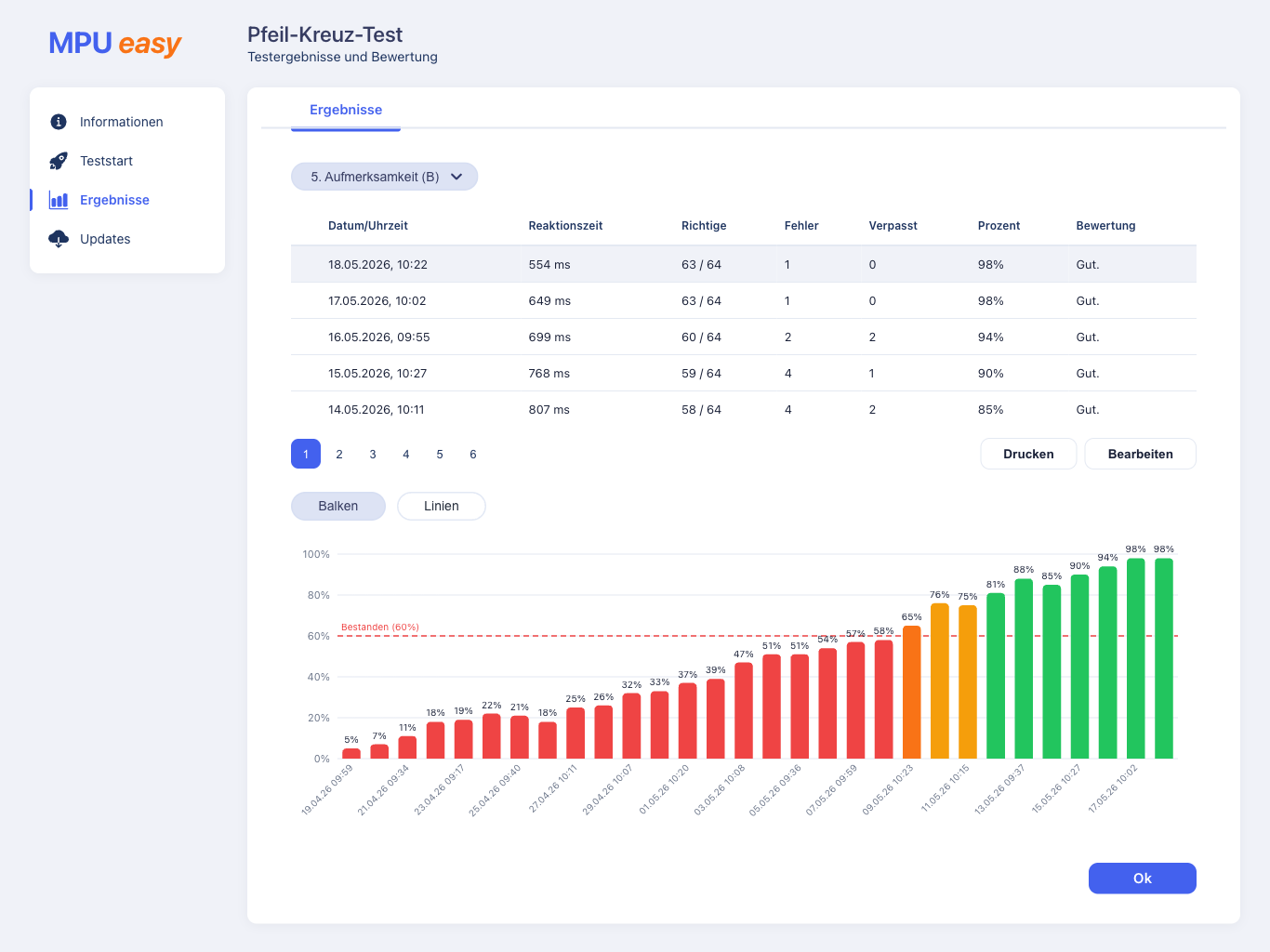The width and height of the screenshot is (1270, 952).
Task: Click the dropdown chevron arrow
Action: [456, 177]
